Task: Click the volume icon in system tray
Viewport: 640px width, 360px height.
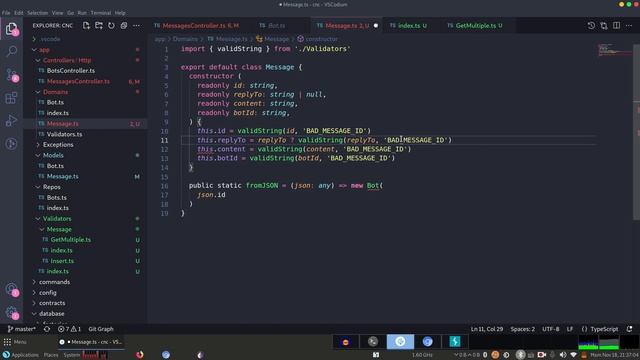Action: (x=563, y=355)
